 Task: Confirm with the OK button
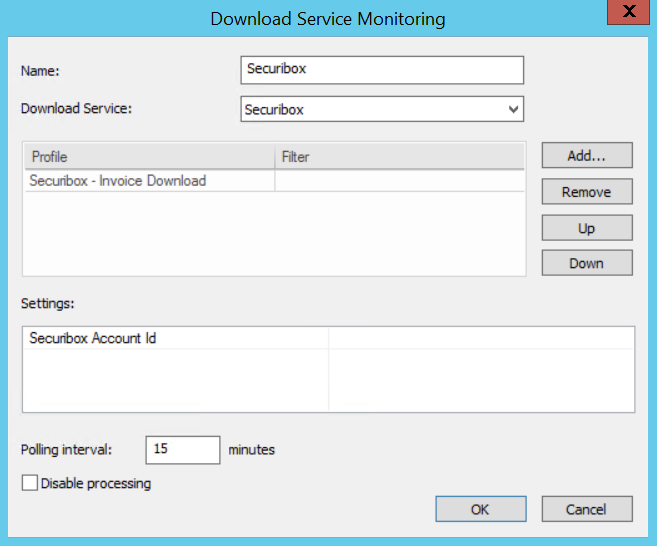(x=481, y=509)
